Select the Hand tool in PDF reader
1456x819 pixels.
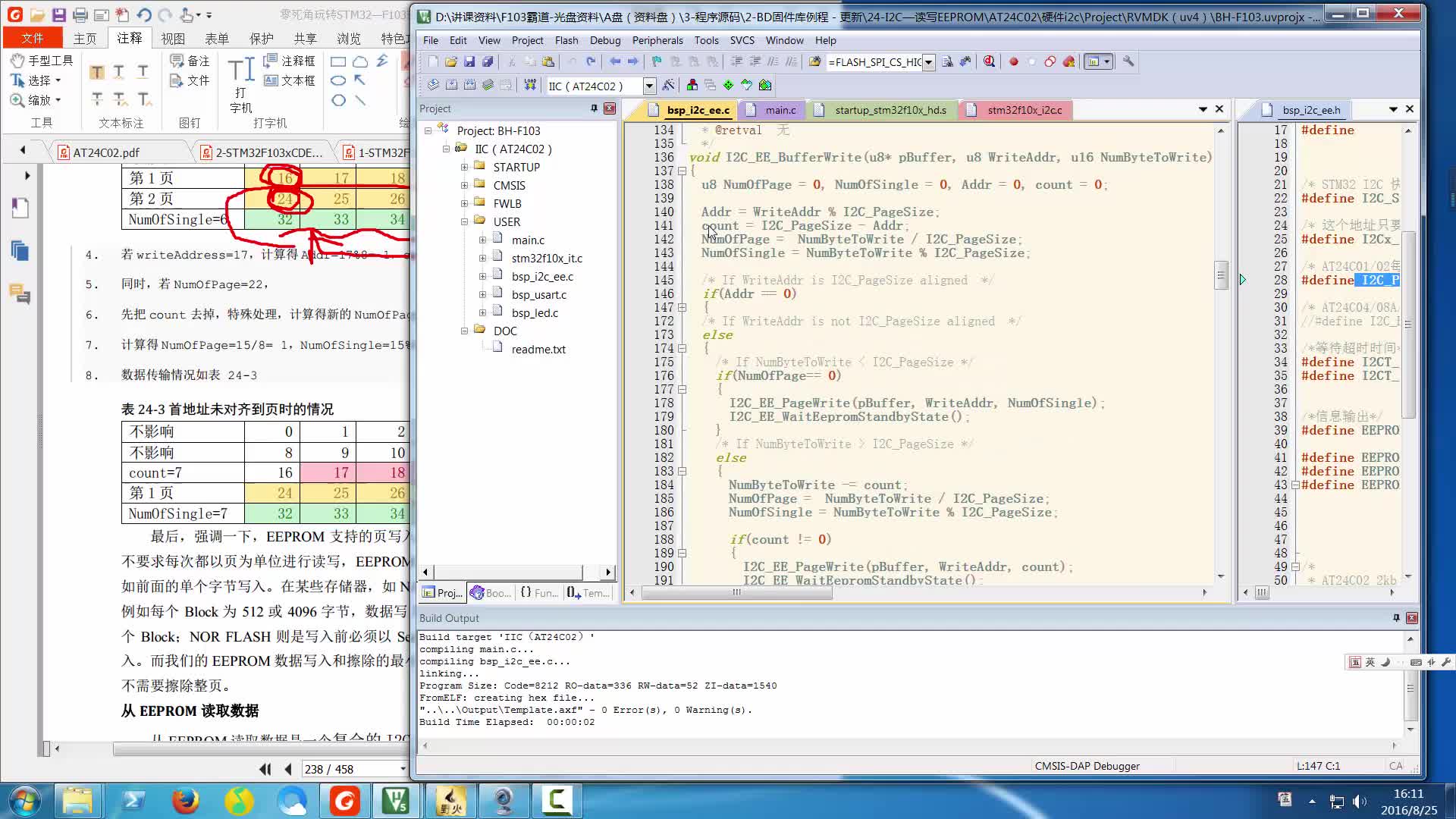[42, 60]
